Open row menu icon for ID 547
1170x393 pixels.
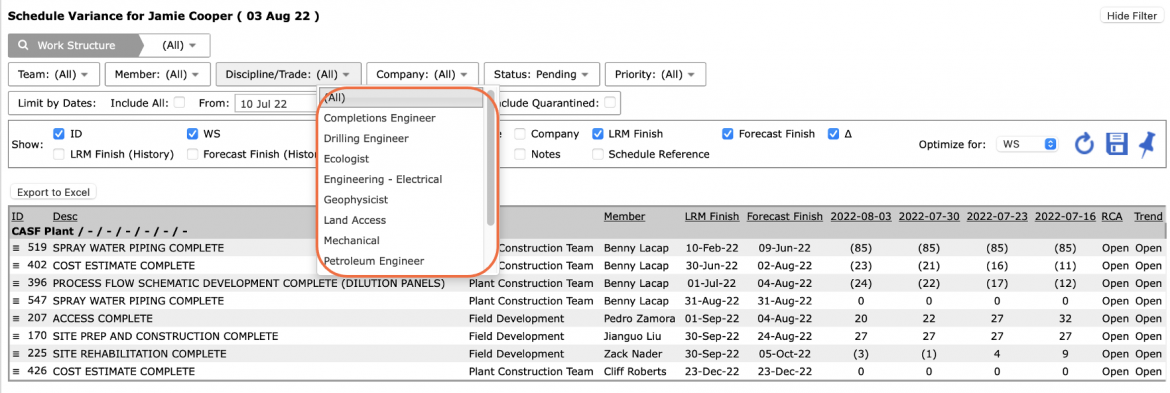click(16, 301)
